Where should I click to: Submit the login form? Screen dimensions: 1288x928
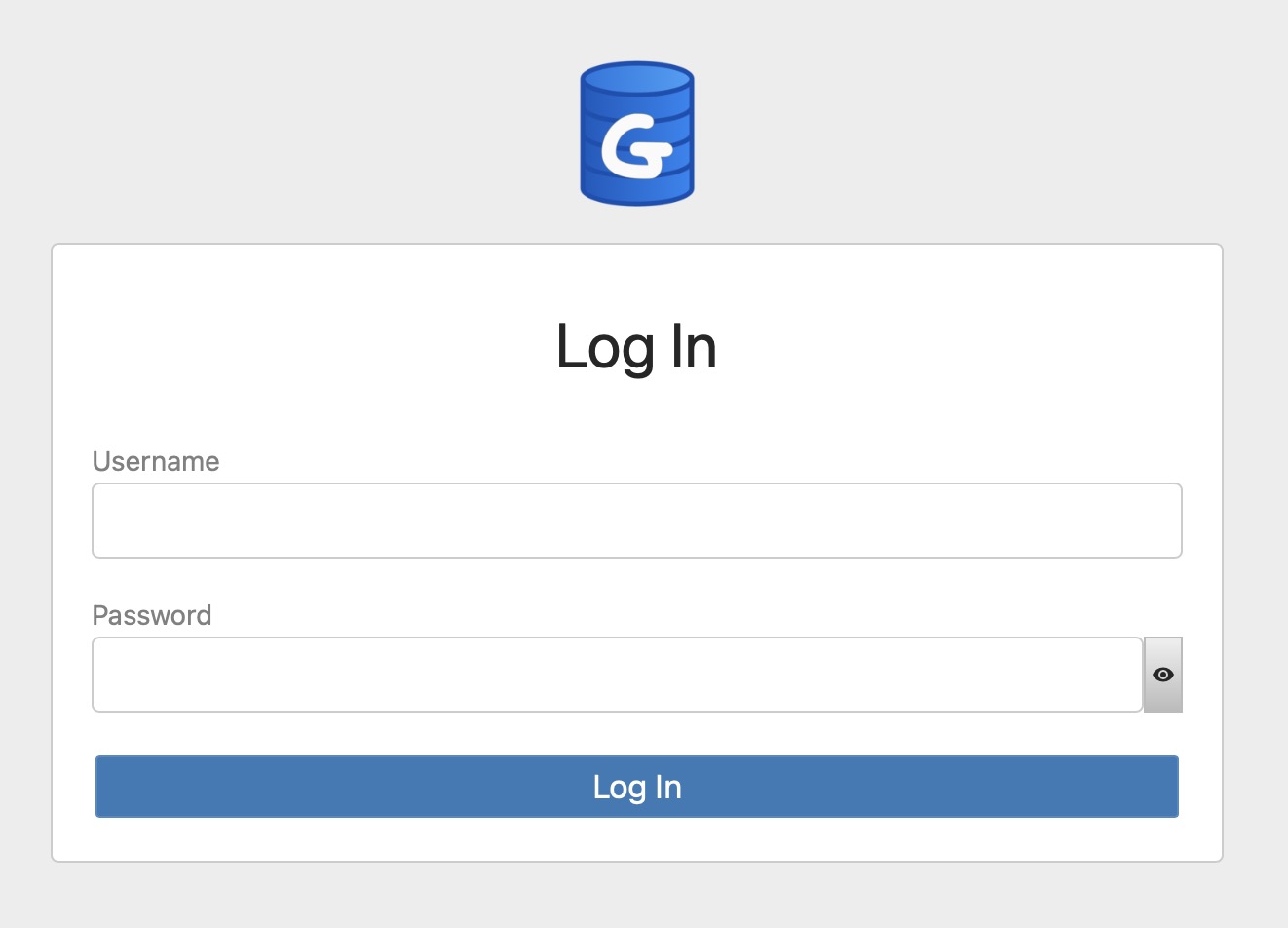[x=636, y=787]
